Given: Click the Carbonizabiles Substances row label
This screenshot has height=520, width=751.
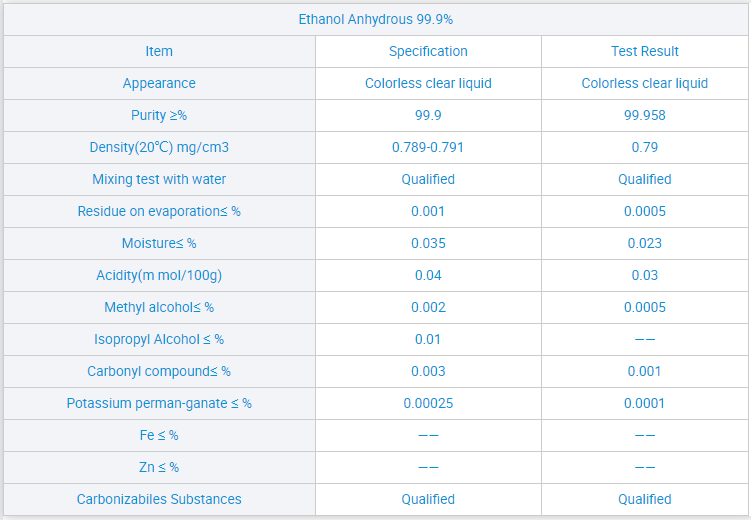Looking at the screenshot, I should click(159, 499).
